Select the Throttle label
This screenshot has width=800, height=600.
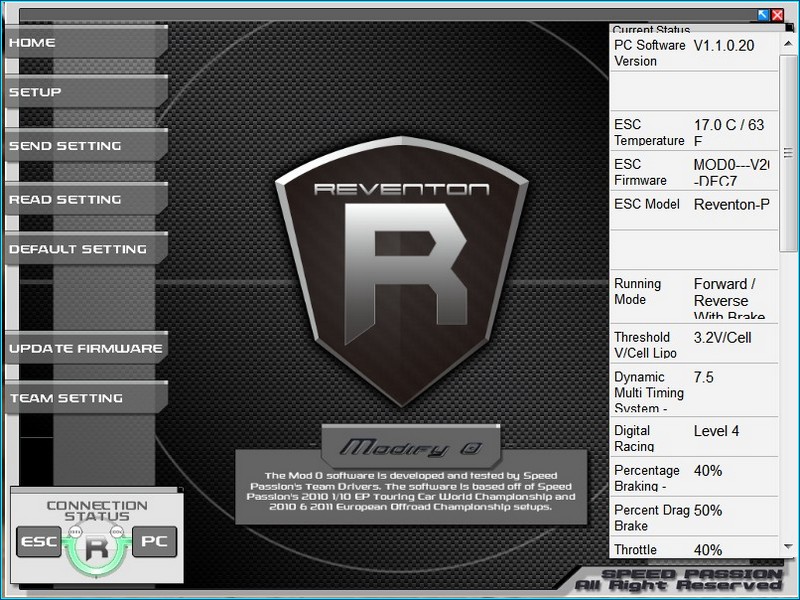(x=635, y=549)
